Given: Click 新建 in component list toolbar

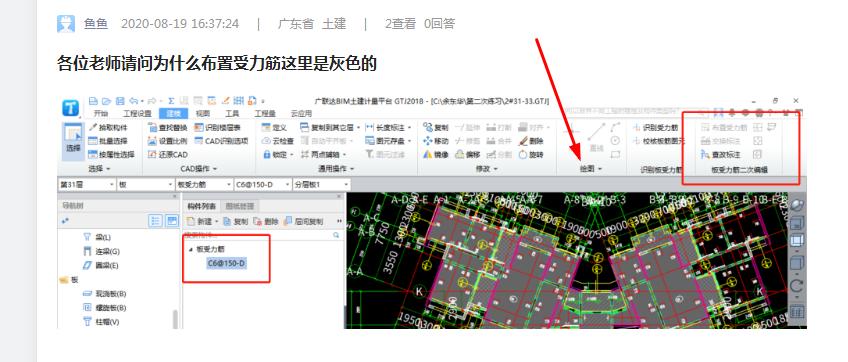Looking at the screenshot, I should point(202,221).
